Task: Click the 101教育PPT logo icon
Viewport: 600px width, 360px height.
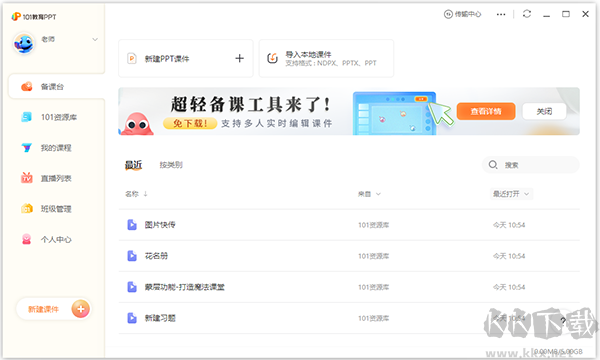Action: click(16, 16)
